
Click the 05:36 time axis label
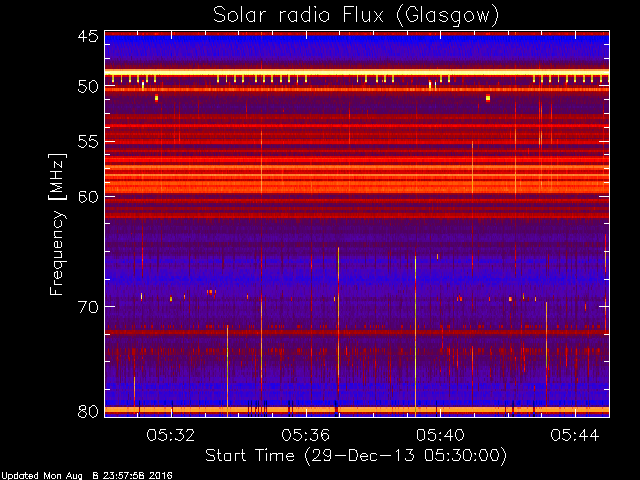(x=306, y=436)
